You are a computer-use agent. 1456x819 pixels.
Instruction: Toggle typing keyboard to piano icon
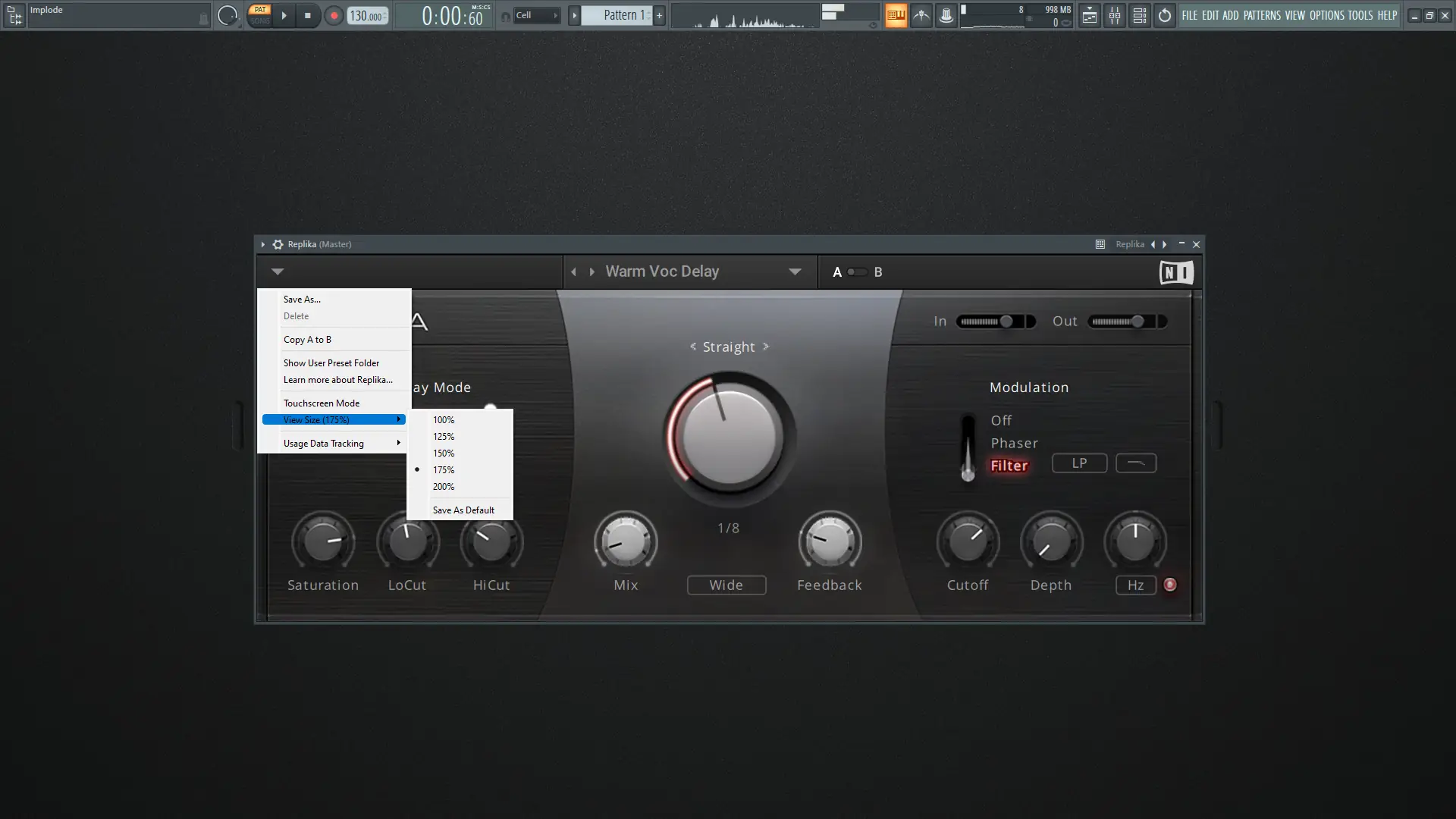[896, 15]
